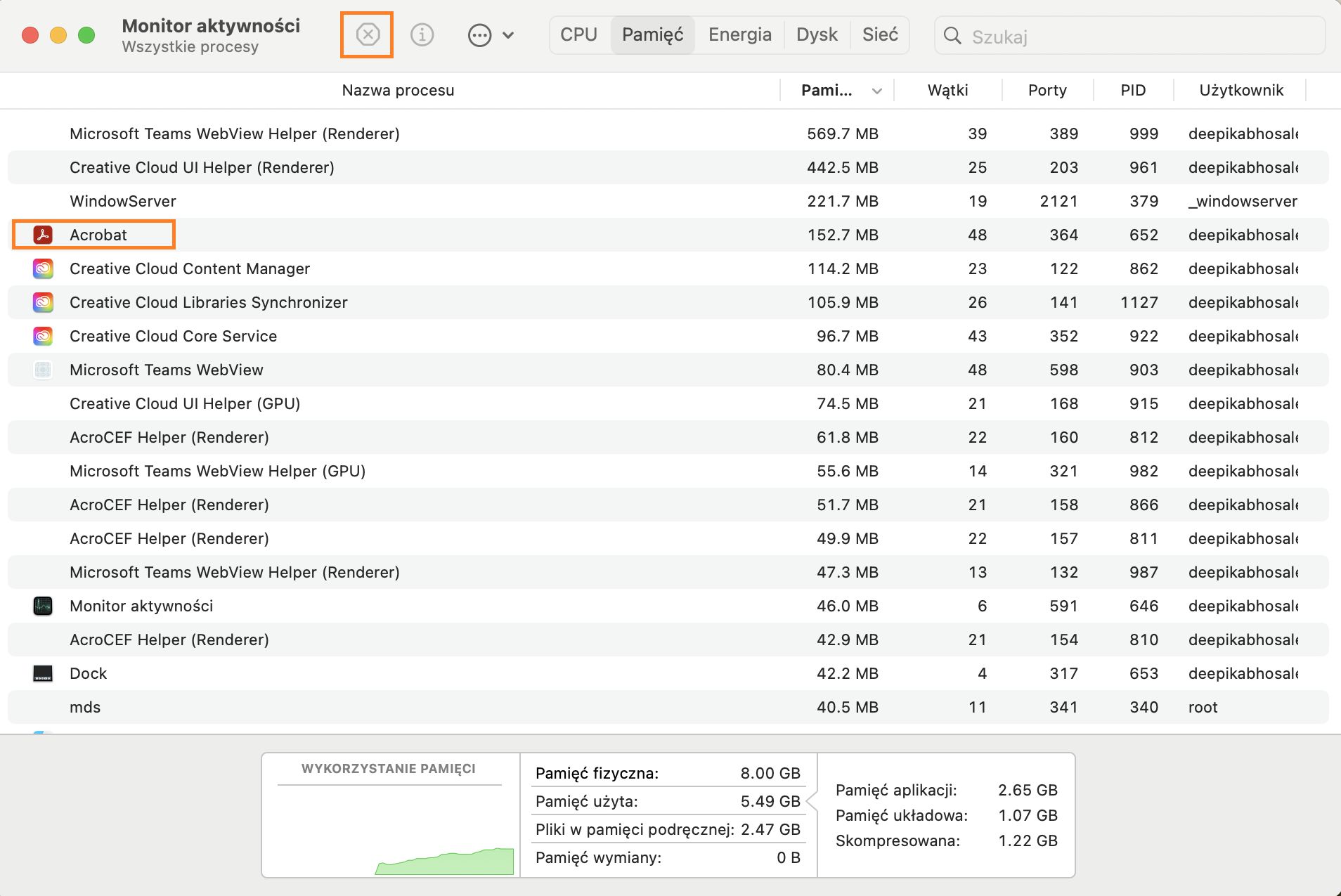1341x896 pixels.
Task: Open process info with the (i) icon
Action: coord(422,34)
